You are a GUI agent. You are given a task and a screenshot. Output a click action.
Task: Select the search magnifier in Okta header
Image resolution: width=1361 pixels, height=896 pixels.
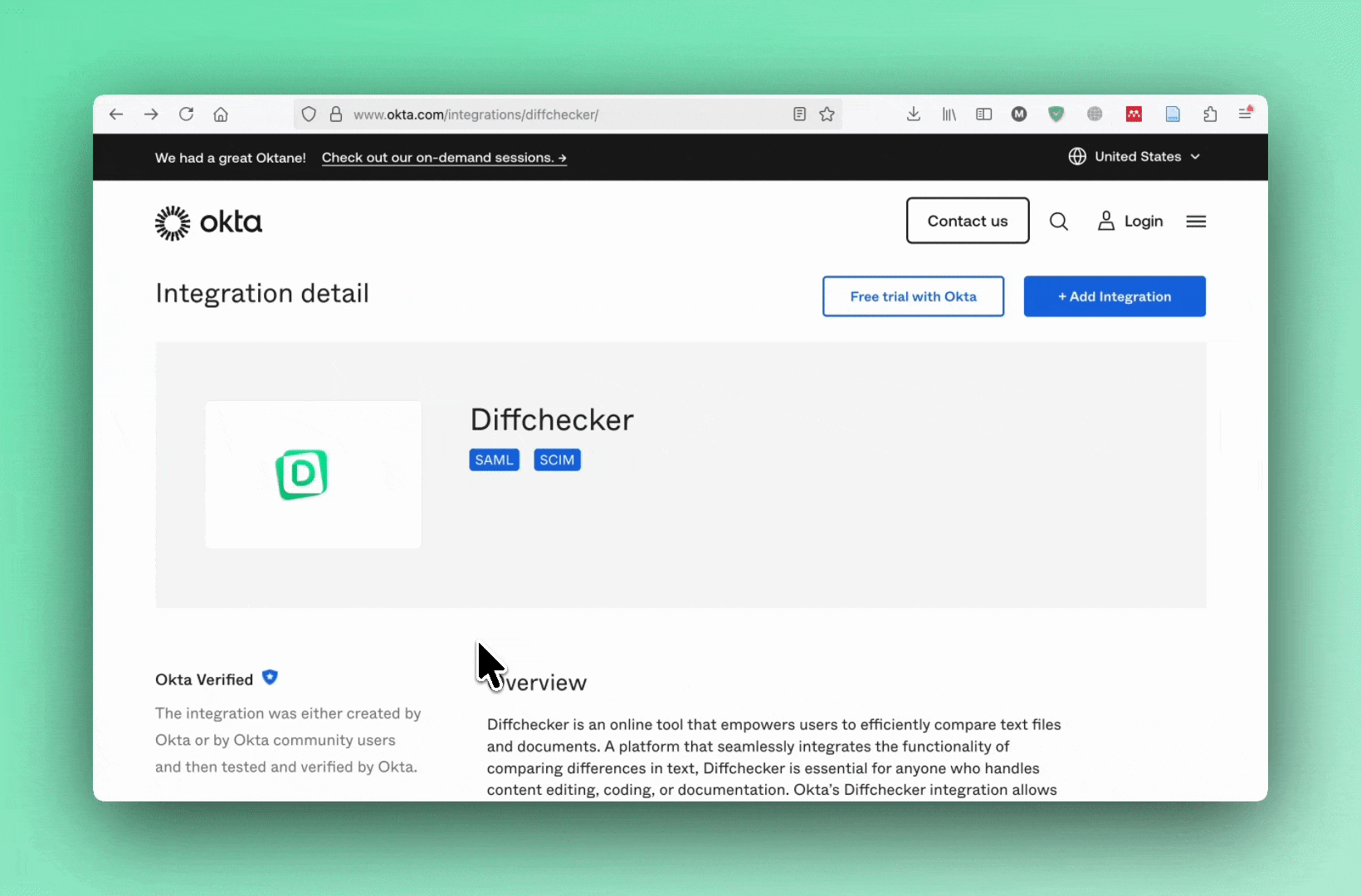1058,221
